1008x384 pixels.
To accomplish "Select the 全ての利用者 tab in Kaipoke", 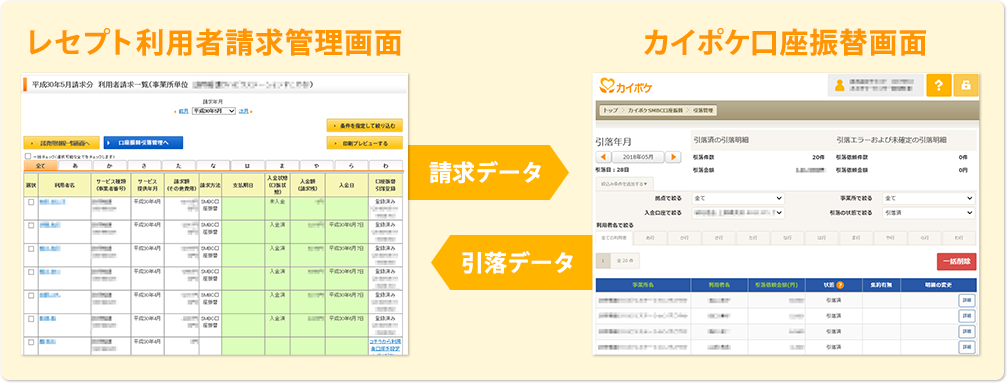I will click(x=615, y=238).
